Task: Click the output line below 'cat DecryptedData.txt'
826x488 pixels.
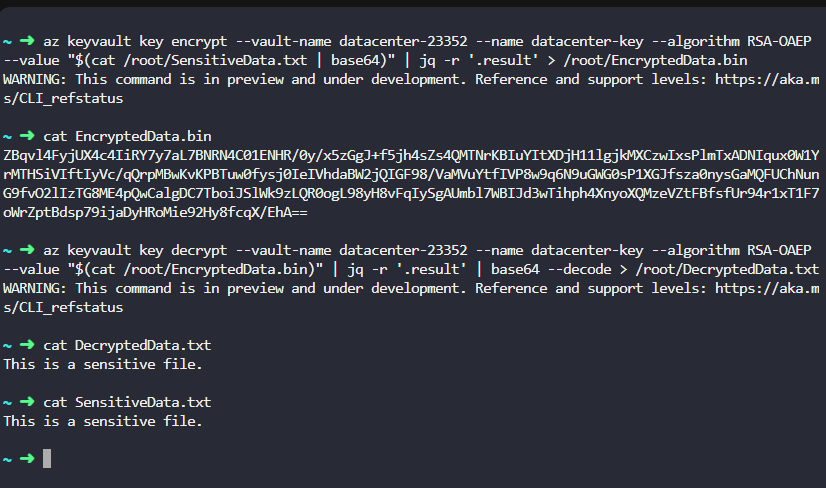Action: pyautogui.click(x=103, y=364)
